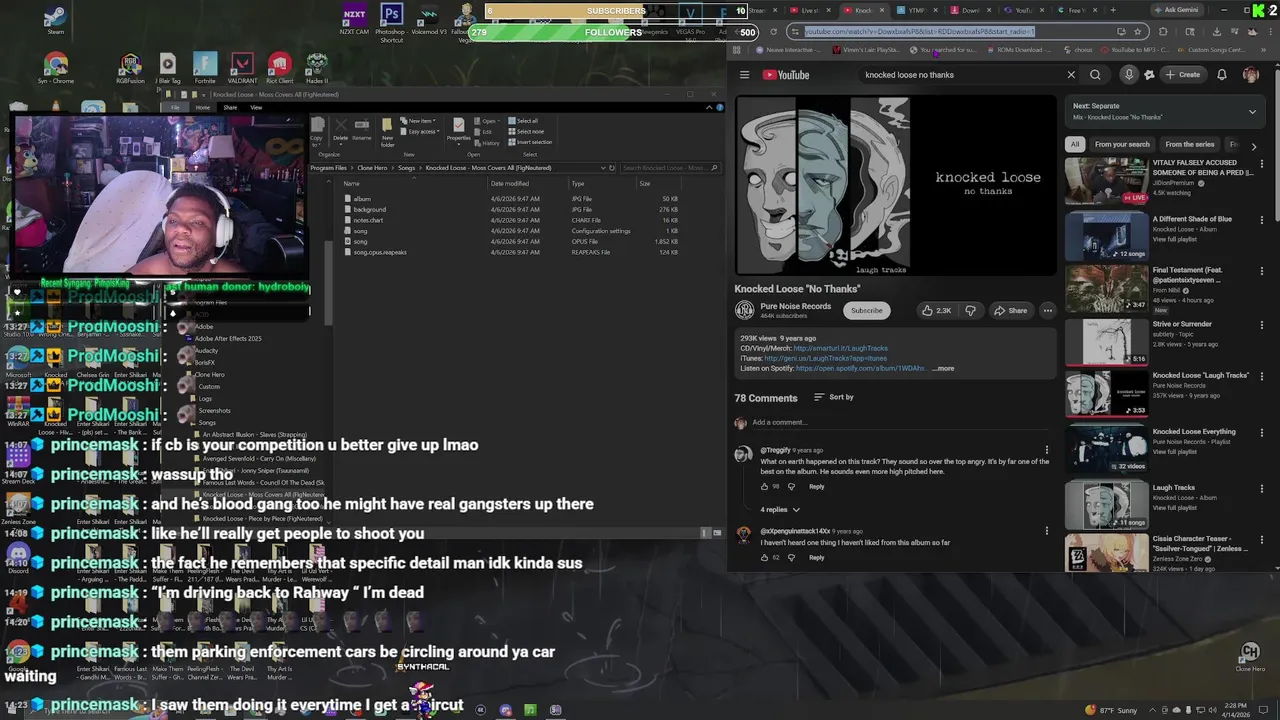Open Share tab in File Explorer ribbon
Image resolution: width=1280 pixels, height=720 pixels.
pos(230,107)
